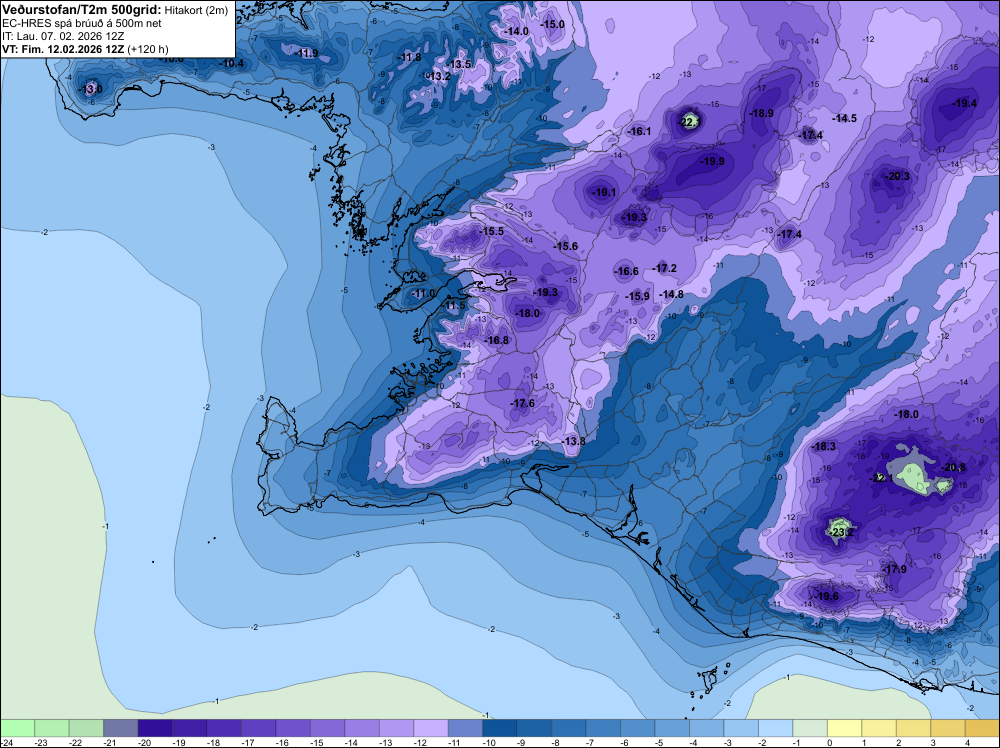The width and height of the screenshot is (1000, 748).
Task: Select the -11.9 temperature value
Action: click(307, 53)
